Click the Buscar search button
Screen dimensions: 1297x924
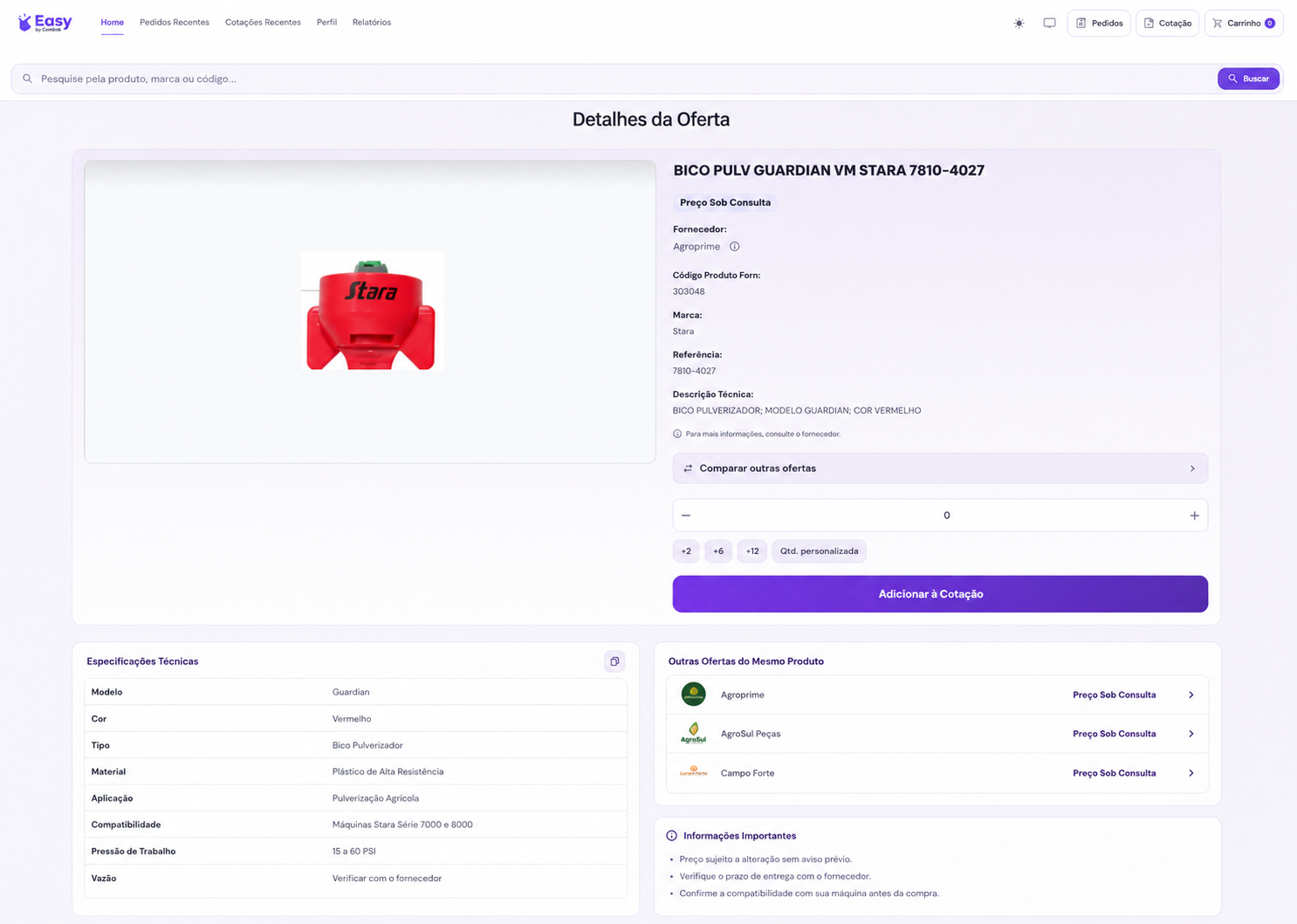click(x=1248, y=79)
